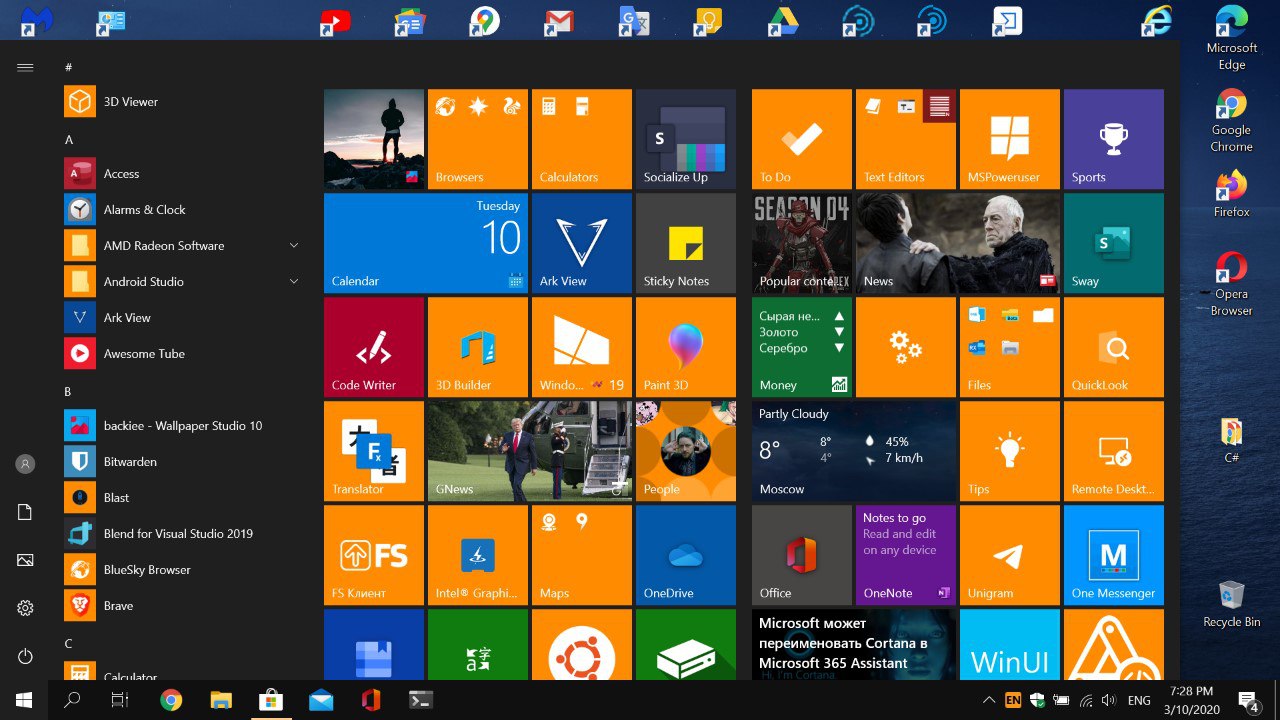Open the Sticky Notes tile
The width and height of the screenshot is (1280, 720).
[686, 243]
